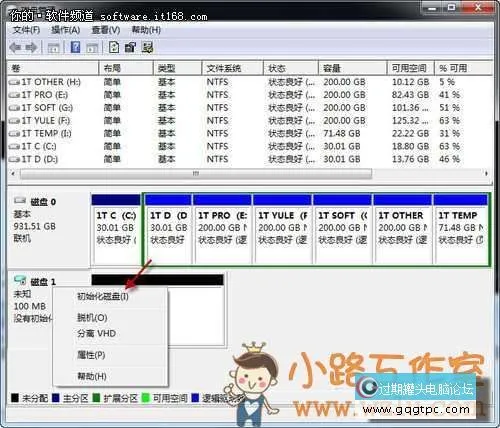500x428 pixels.
Task: Click the 931.51 GB label under 磁盘 0
Action: click(x=35, y=226)
